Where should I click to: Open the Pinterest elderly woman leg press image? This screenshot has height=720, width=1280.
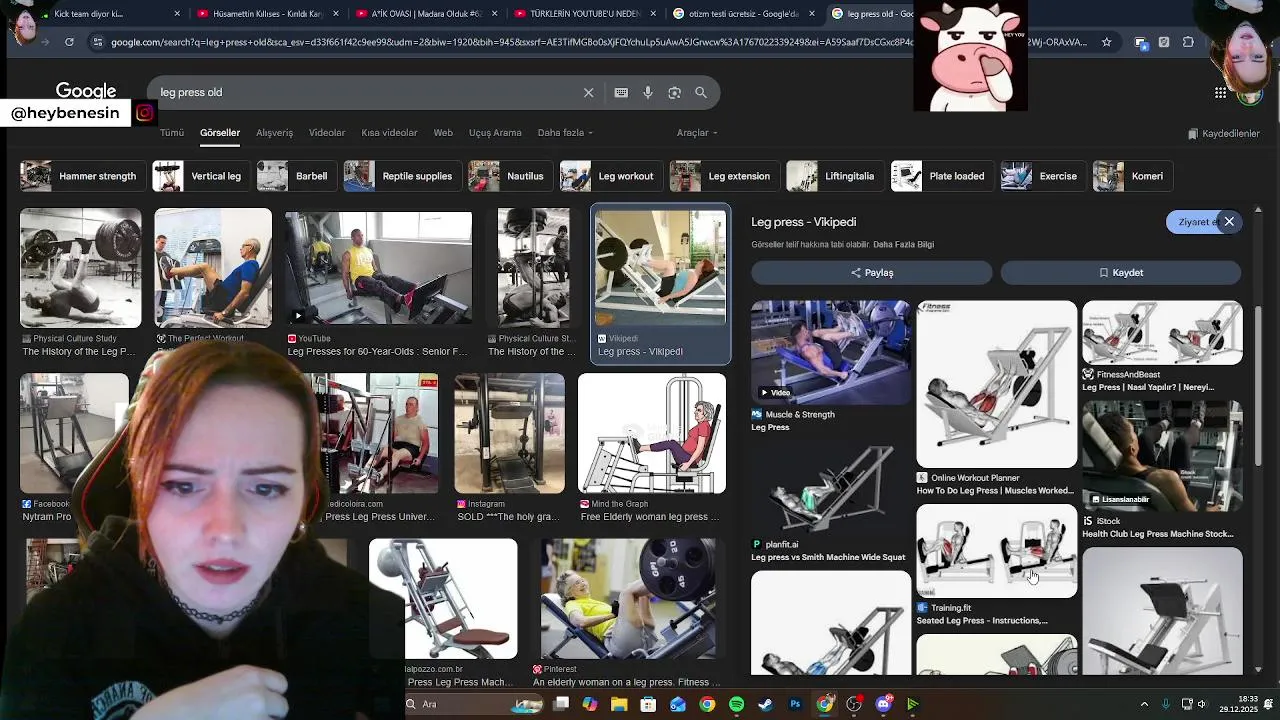628,599
